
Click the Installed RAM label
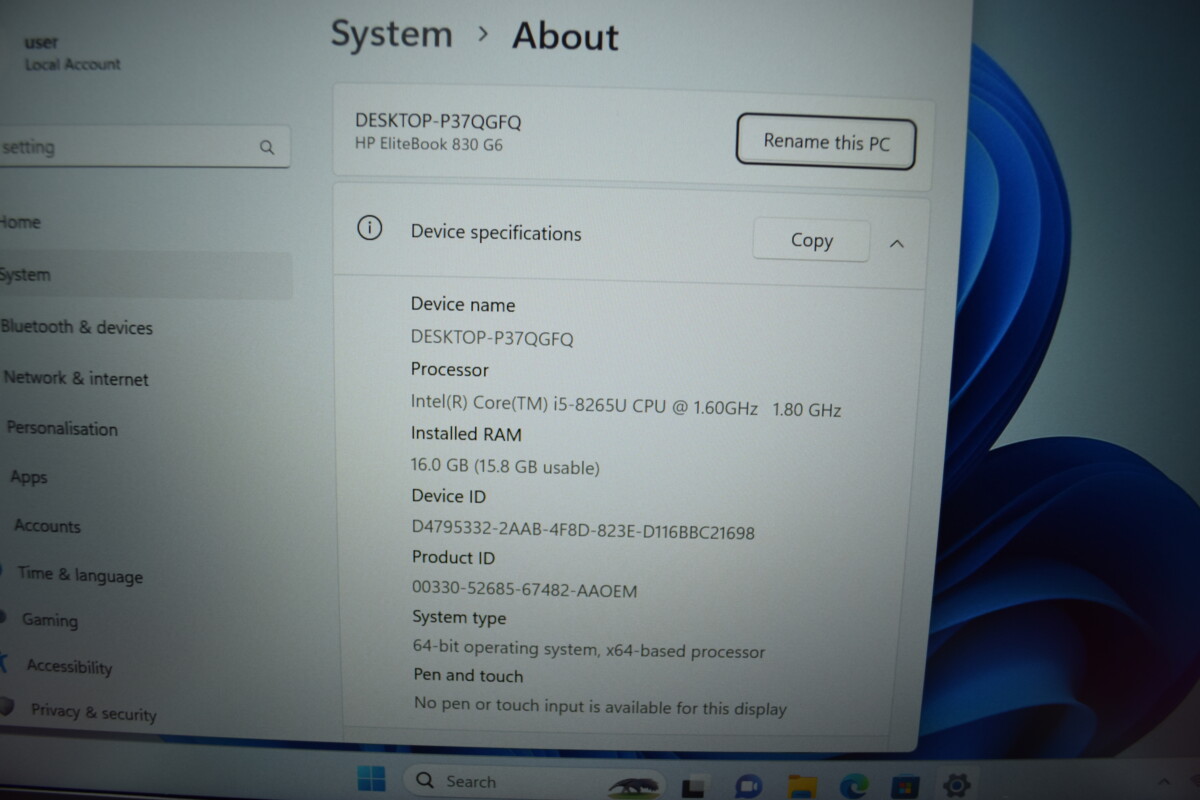(466, 434)
